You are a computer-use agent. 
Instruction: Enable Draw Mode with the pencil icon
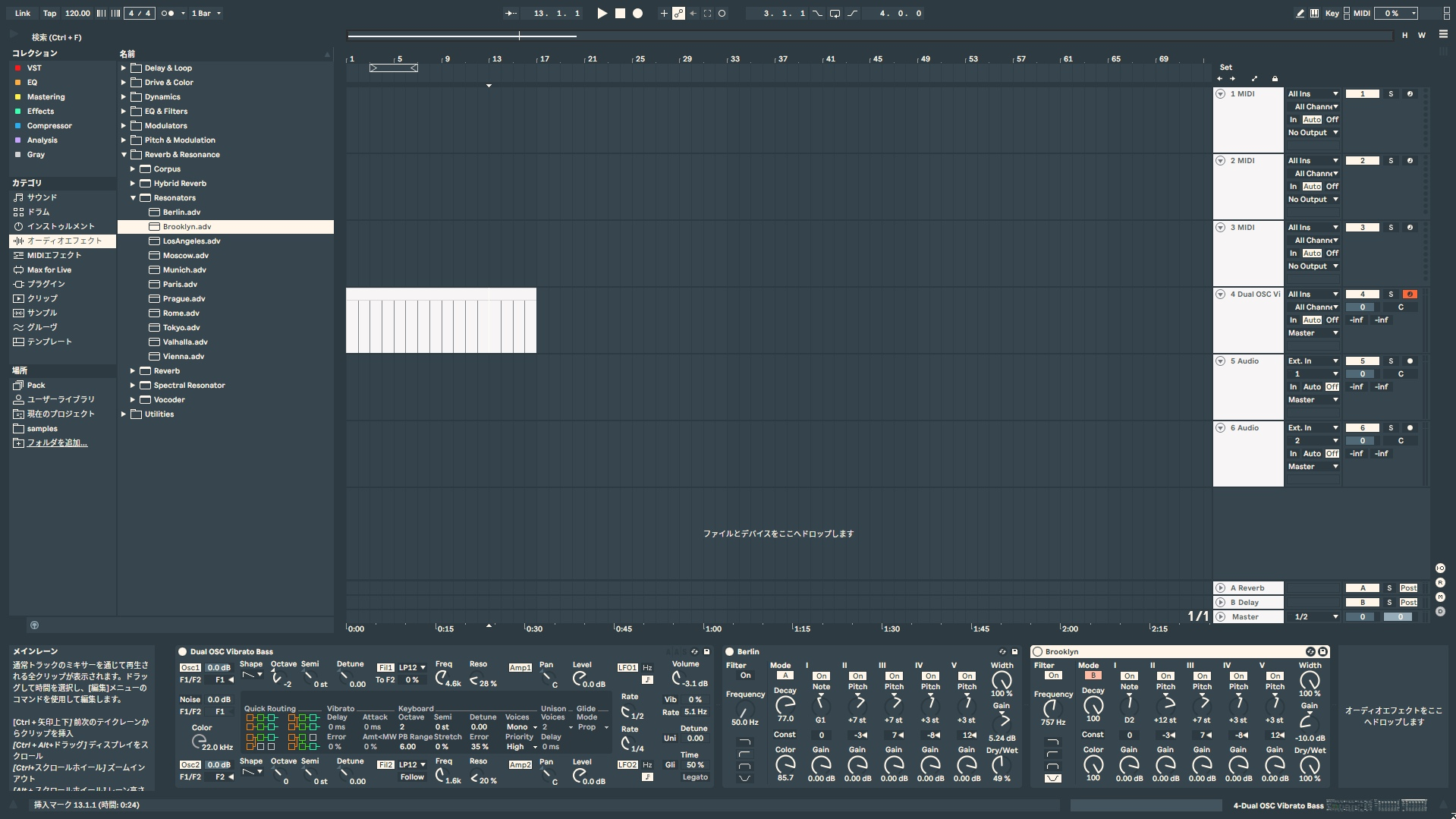(x=1300, y=13)
